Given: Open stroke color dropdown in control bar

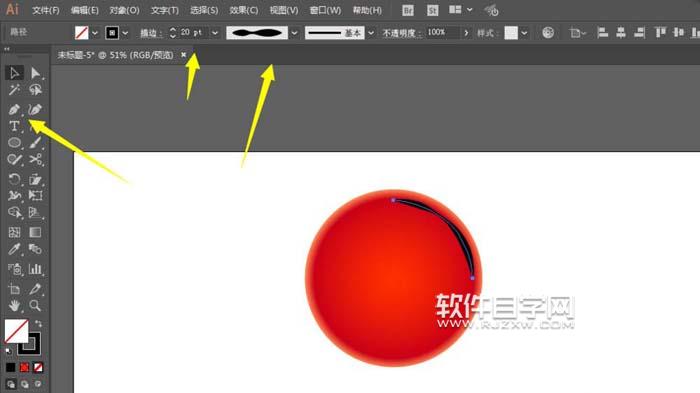Looking at the screenshot, I should [x=125, y=33].
